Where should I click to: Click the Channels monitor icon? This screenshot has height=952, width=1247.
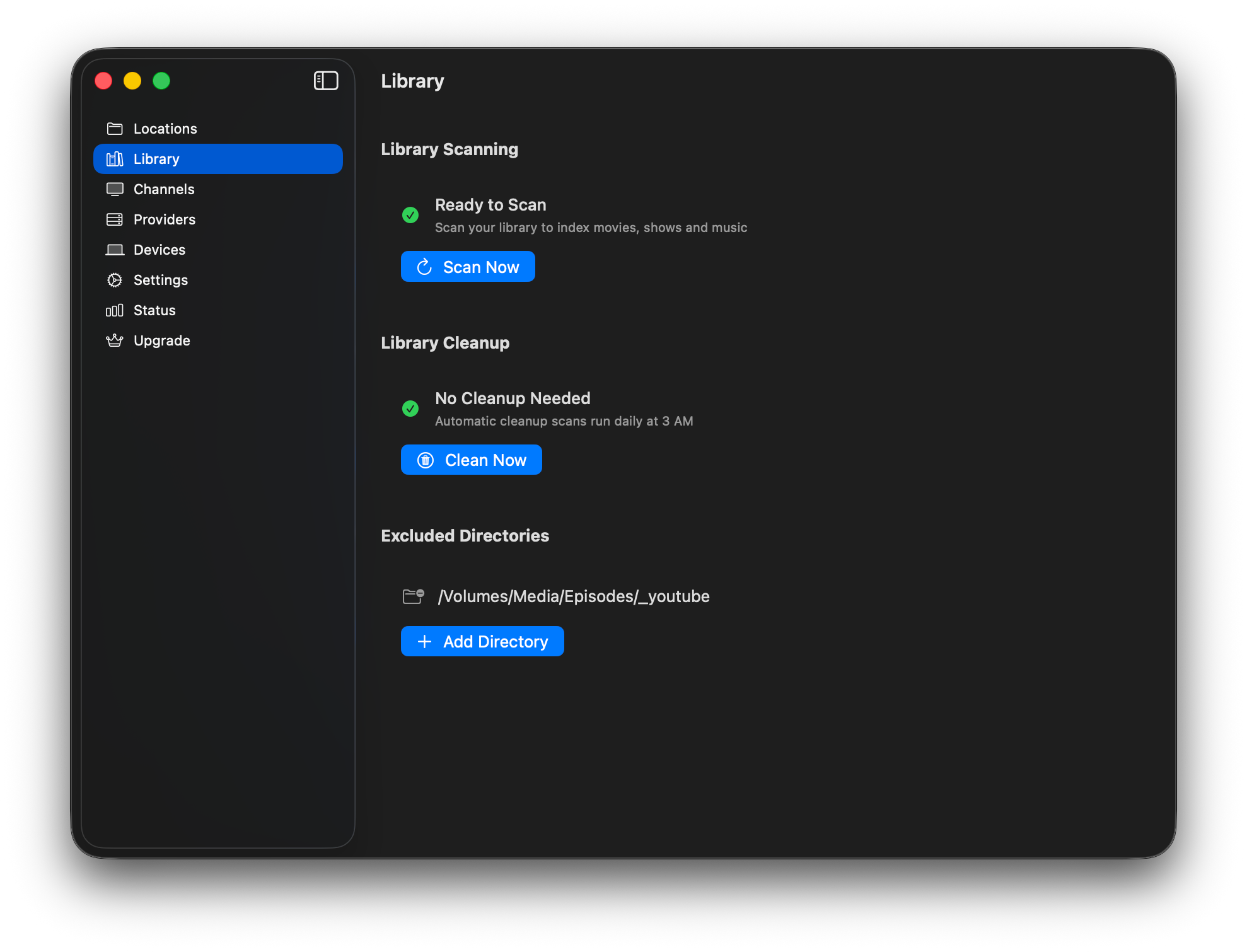pos(115,189)
